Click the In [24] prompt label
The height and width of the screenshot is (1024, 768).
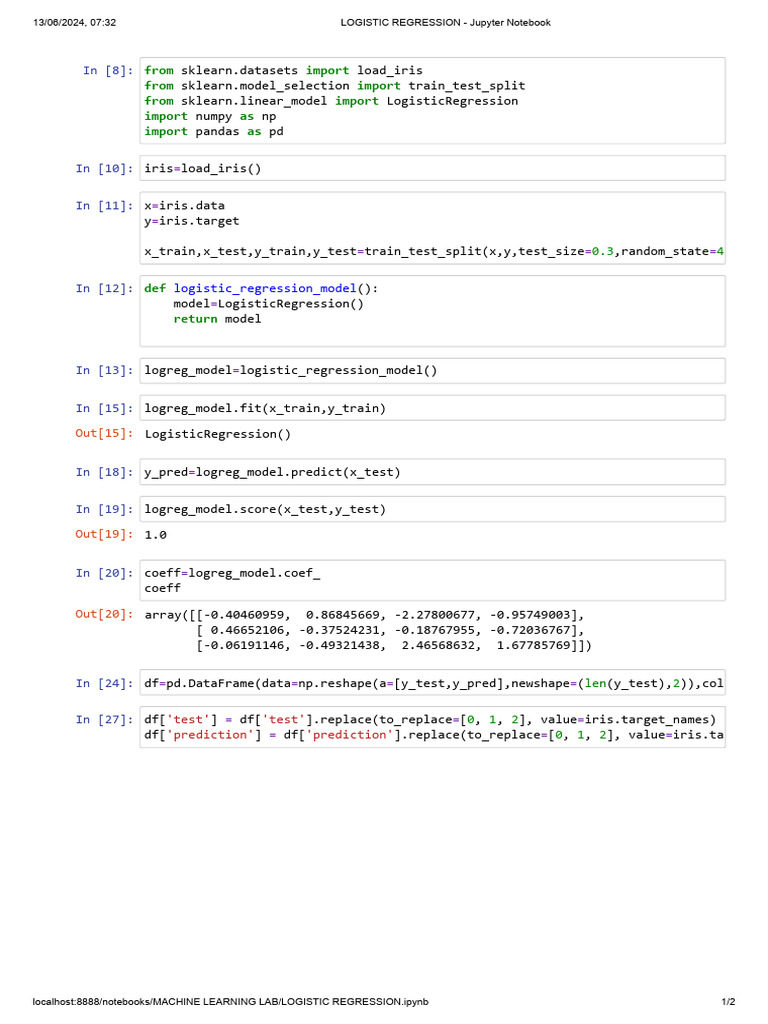pyautogui.click(x=104, y=683)
